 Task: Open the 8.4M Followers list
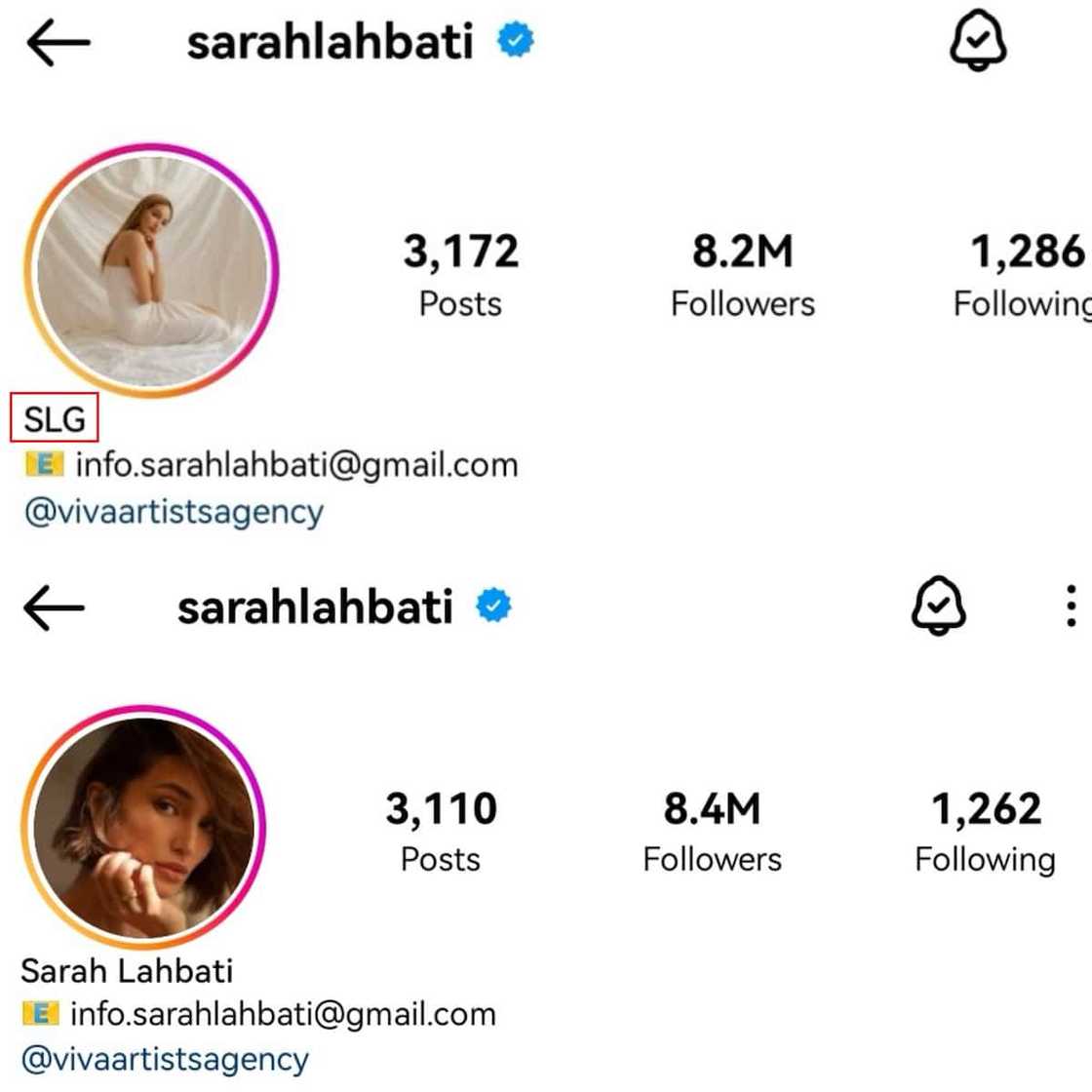click(x=712, y=830)
